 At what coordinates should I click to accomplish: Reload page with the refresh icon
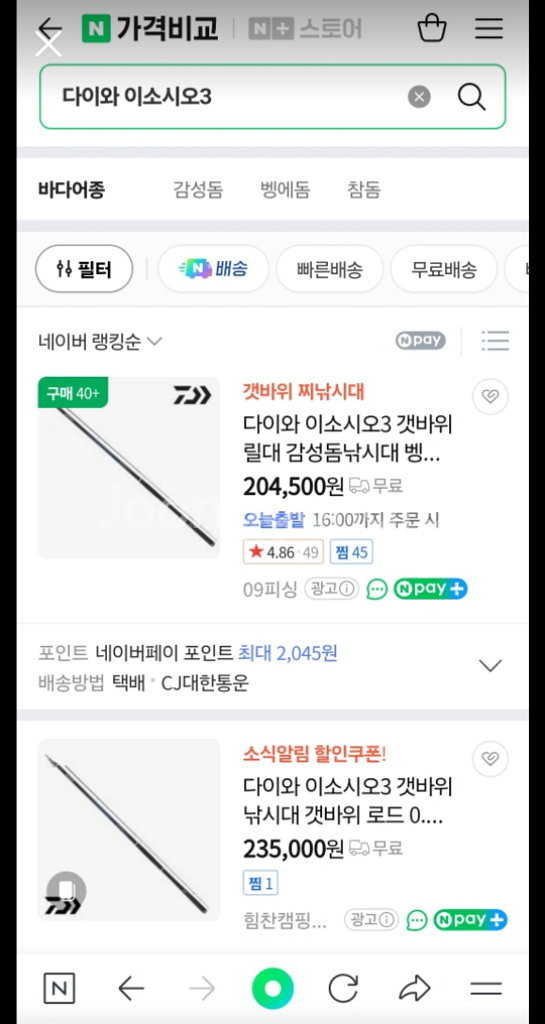pyautogui.click(x=343, y=989)
